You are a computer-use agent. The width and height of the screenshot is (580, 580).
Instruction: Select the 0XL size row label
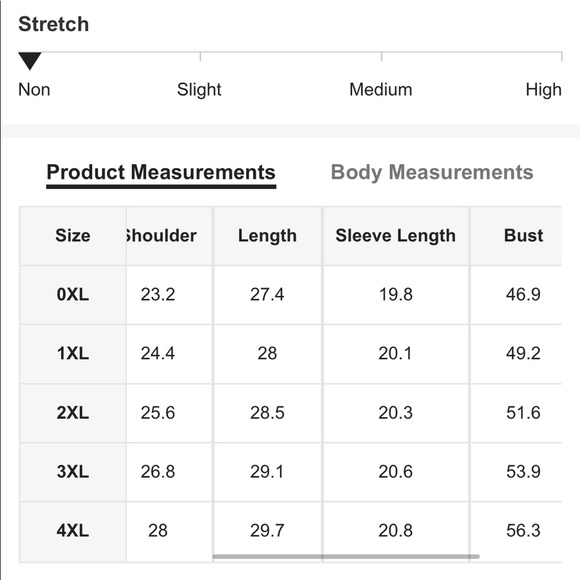click(73, 295)
